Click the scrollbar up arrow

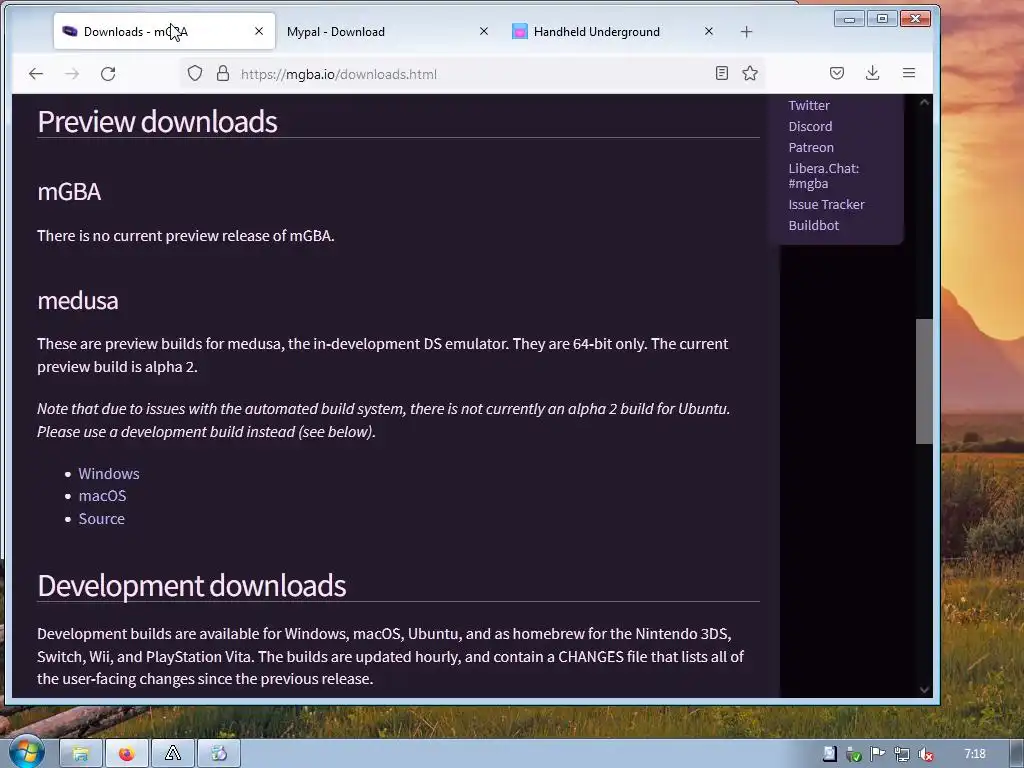(923, 103)
